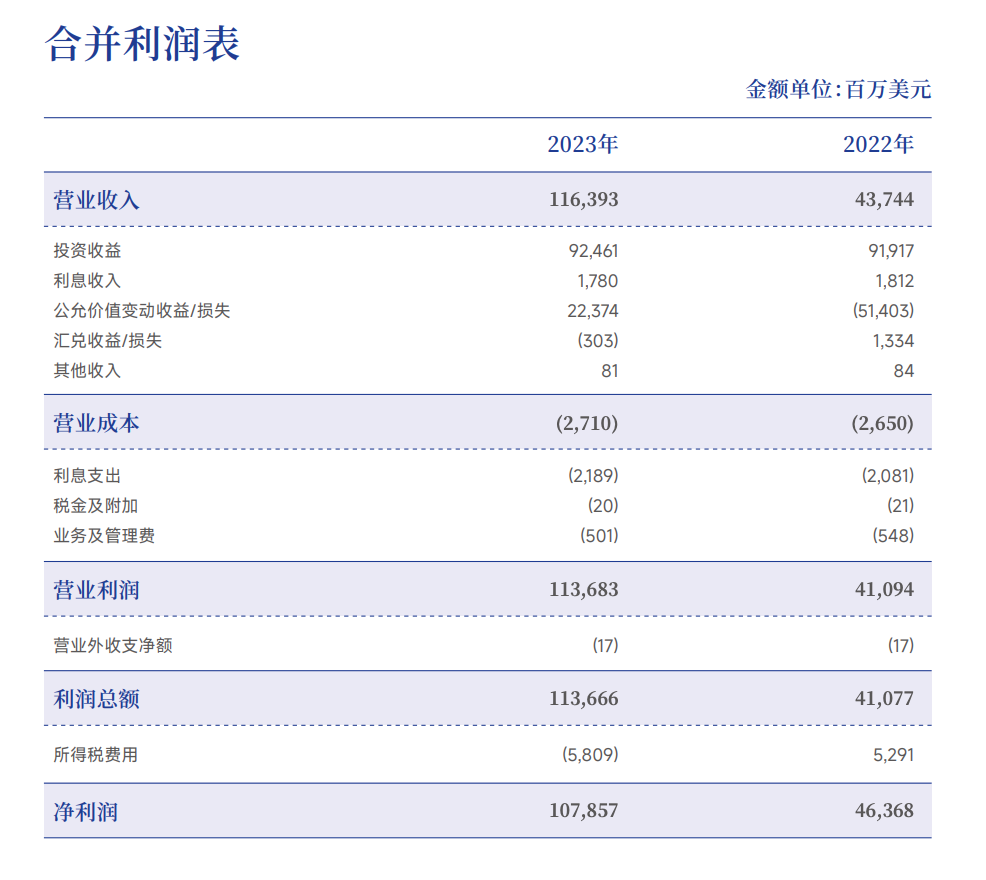The image size is (986, 880).
Task: Click the 利息收入 value 1,780
Action: (598, 281)
